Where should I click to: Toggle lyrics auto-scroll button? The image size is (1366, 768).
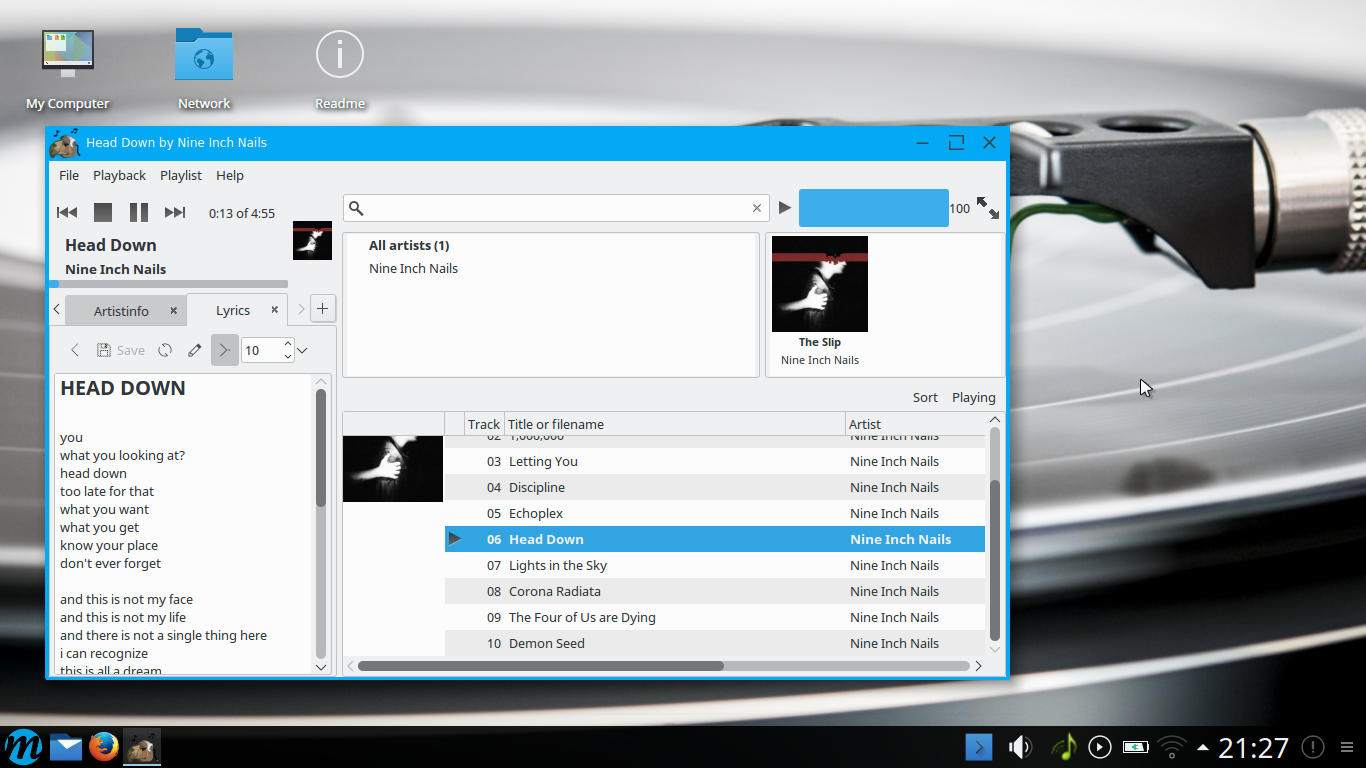tap(225, 350)
